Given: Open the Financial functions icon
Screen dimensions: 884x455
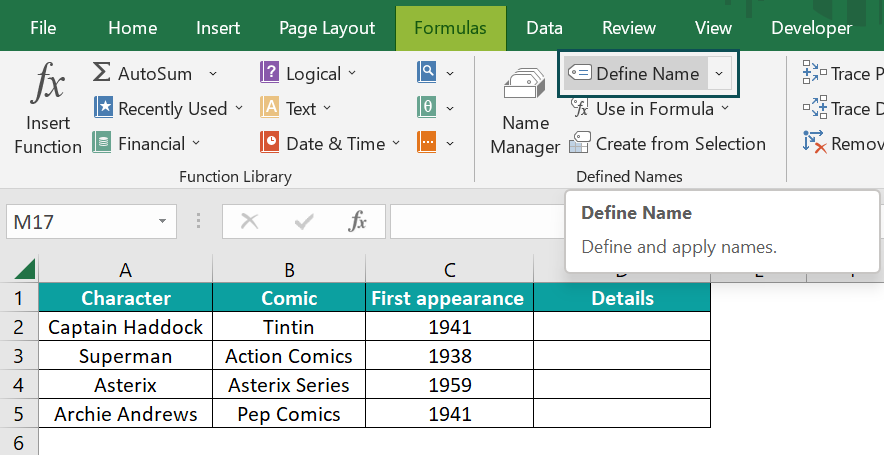Looking at the screenshot, I should [102, 143].
